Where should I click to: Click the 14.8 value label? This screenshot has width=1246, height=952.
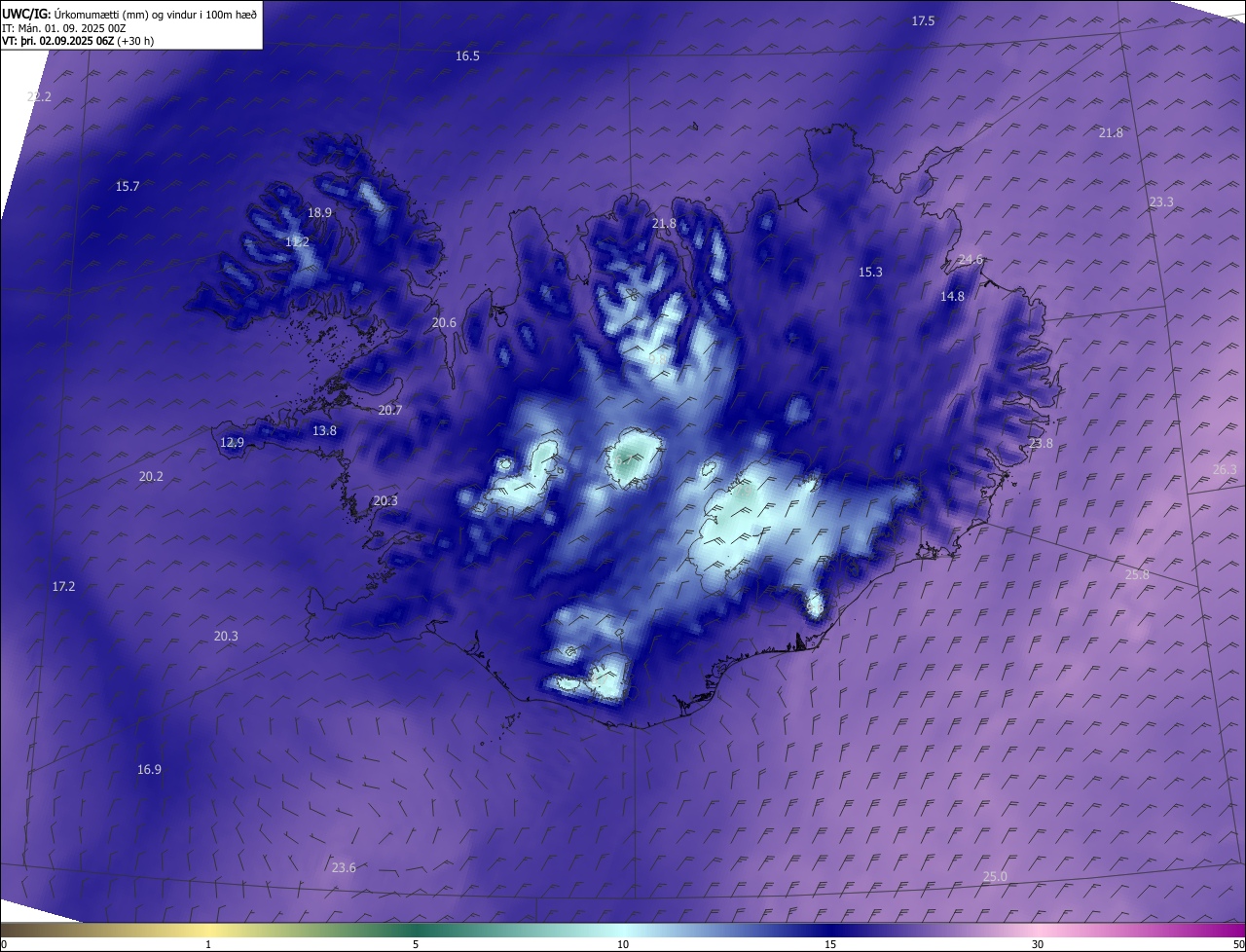(x=952, y=297)
